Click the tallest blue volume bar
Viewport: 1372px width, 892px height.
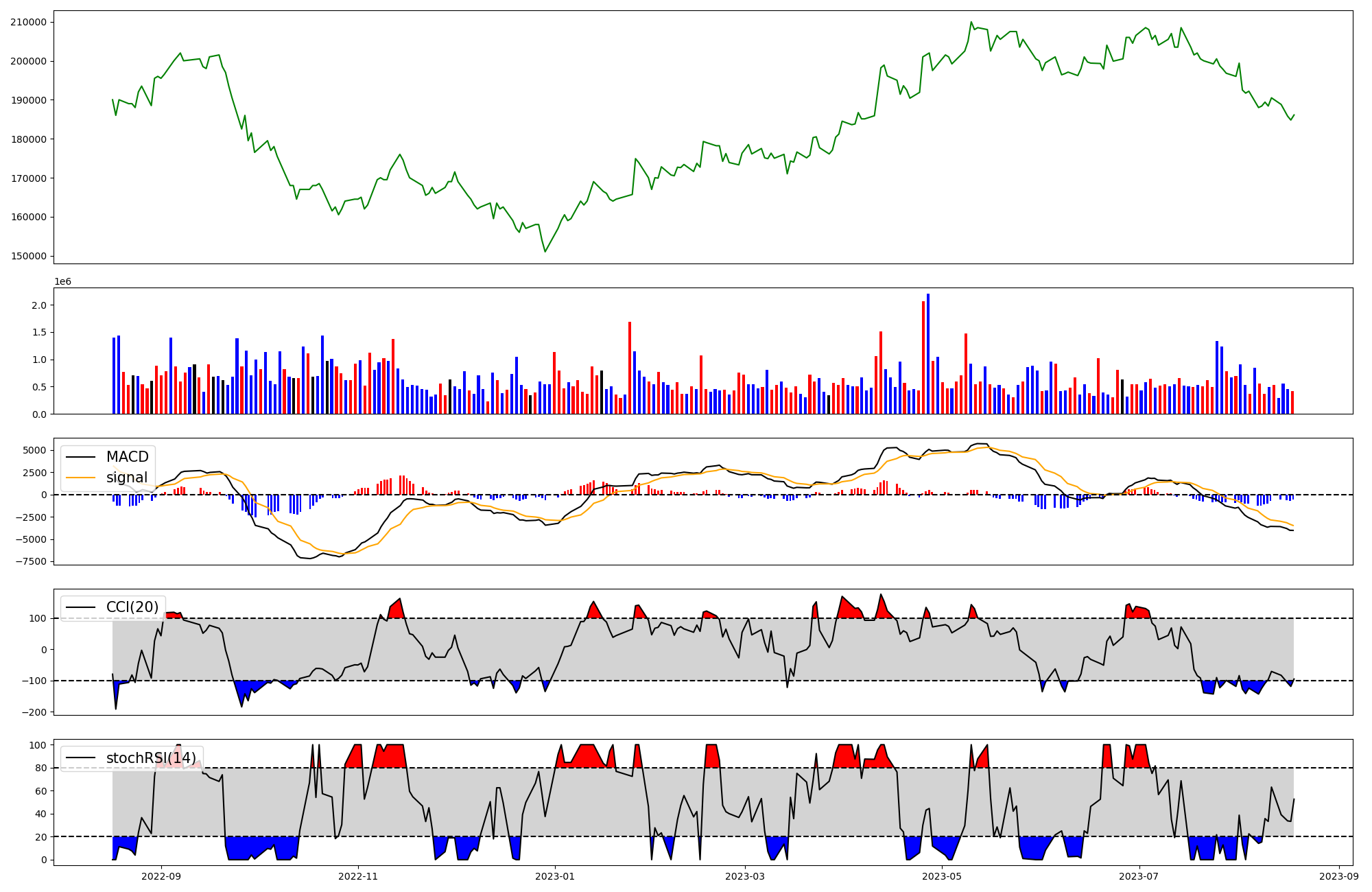[928, 353]
